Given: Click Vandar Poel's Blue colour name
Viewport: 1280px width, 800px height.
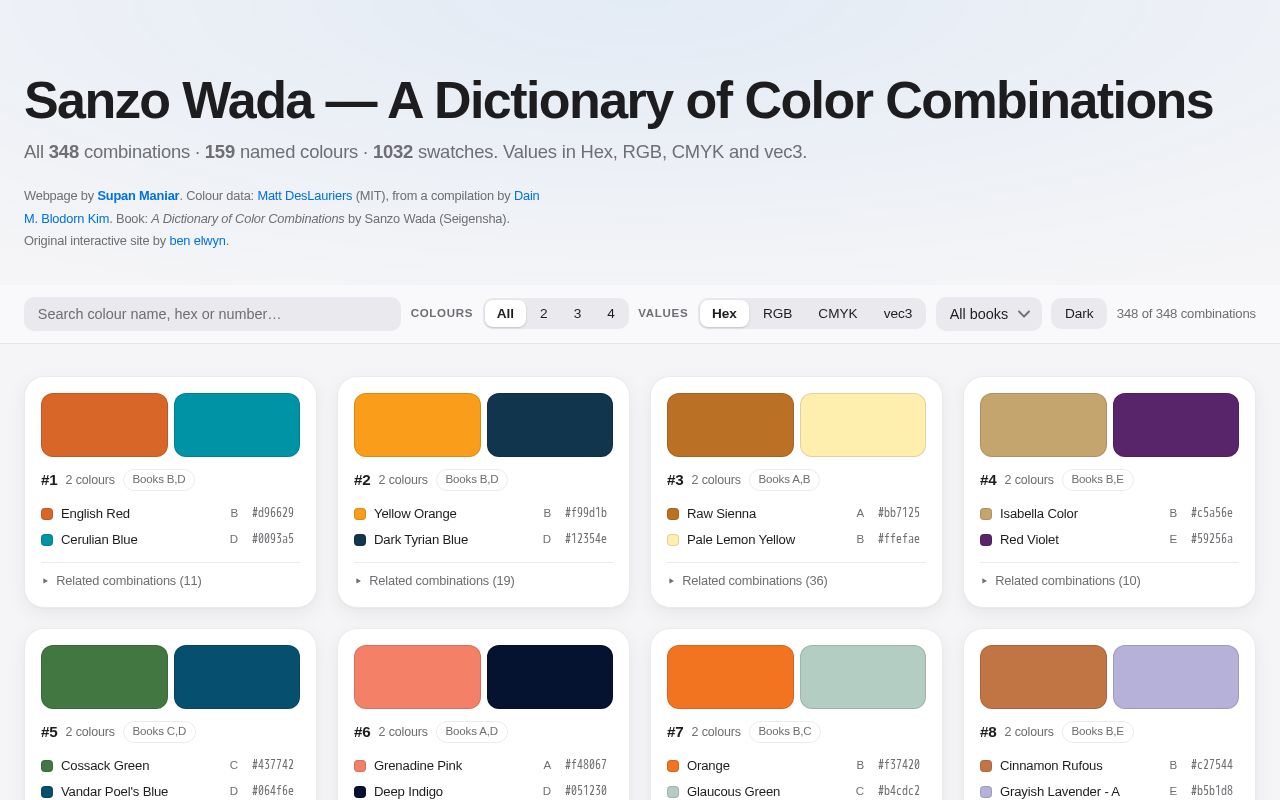Looking at the screenshot, I should 115,792.
